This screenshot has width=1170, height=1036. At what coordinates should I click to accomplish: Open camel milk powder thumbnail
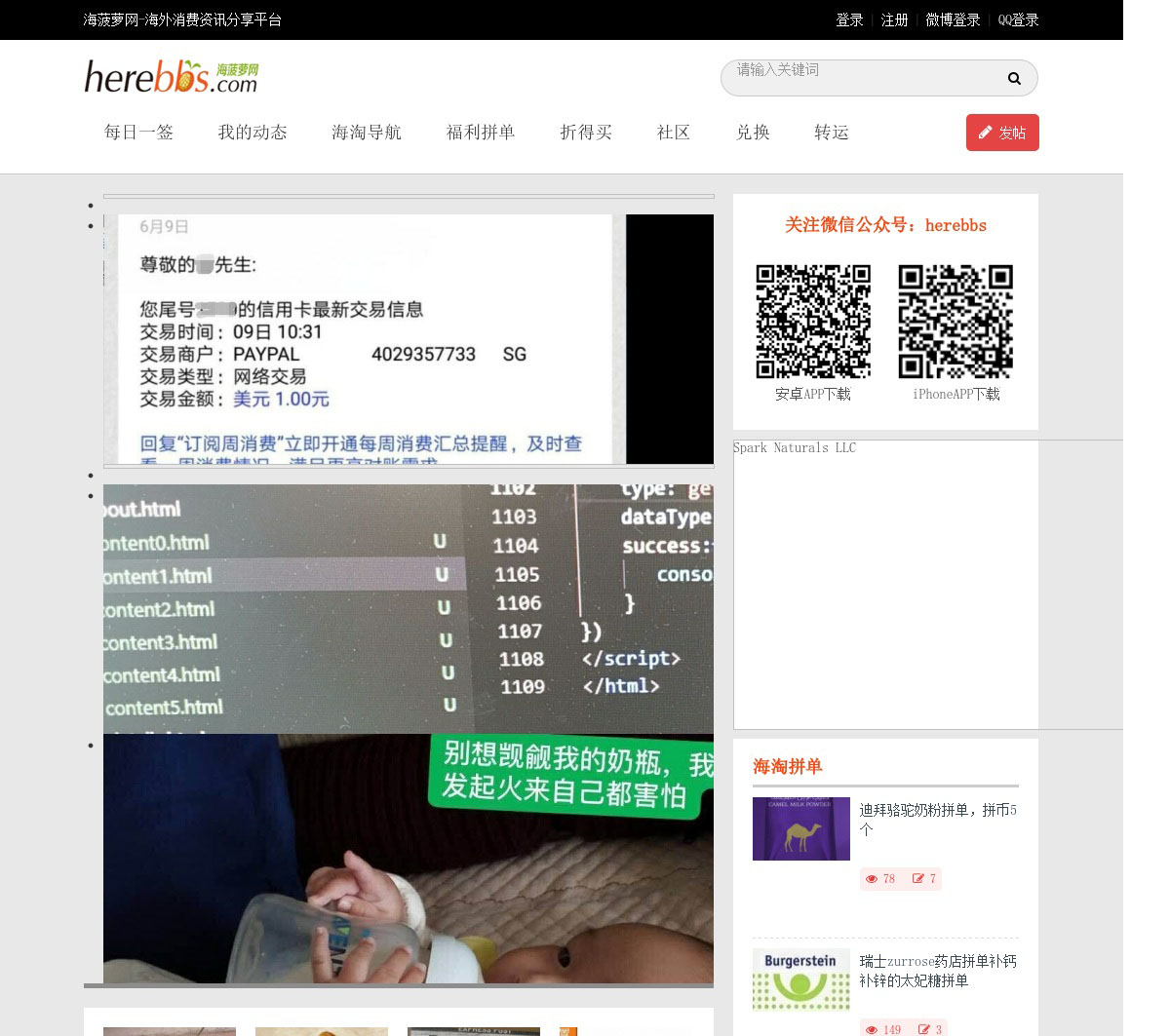point(801,828)
